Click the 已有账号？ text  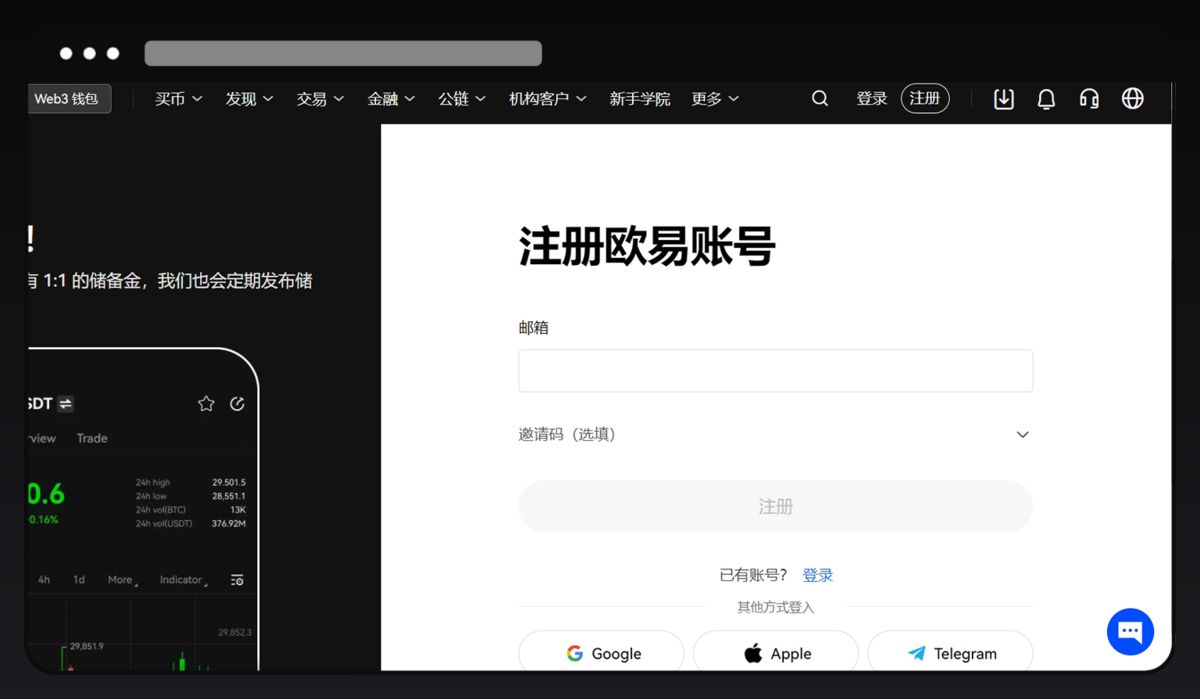[x=754, y=575]
